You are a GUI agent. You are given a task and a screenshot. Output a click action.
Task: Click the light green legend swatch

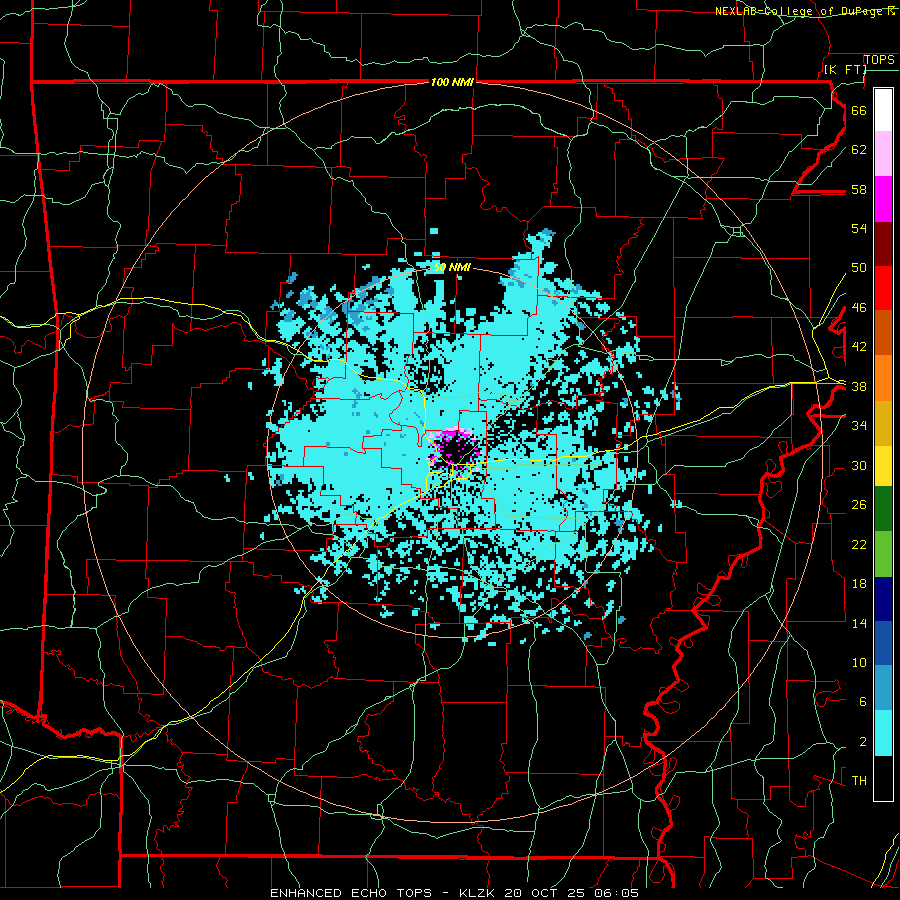pyautogui.click(x=883, y=554)
